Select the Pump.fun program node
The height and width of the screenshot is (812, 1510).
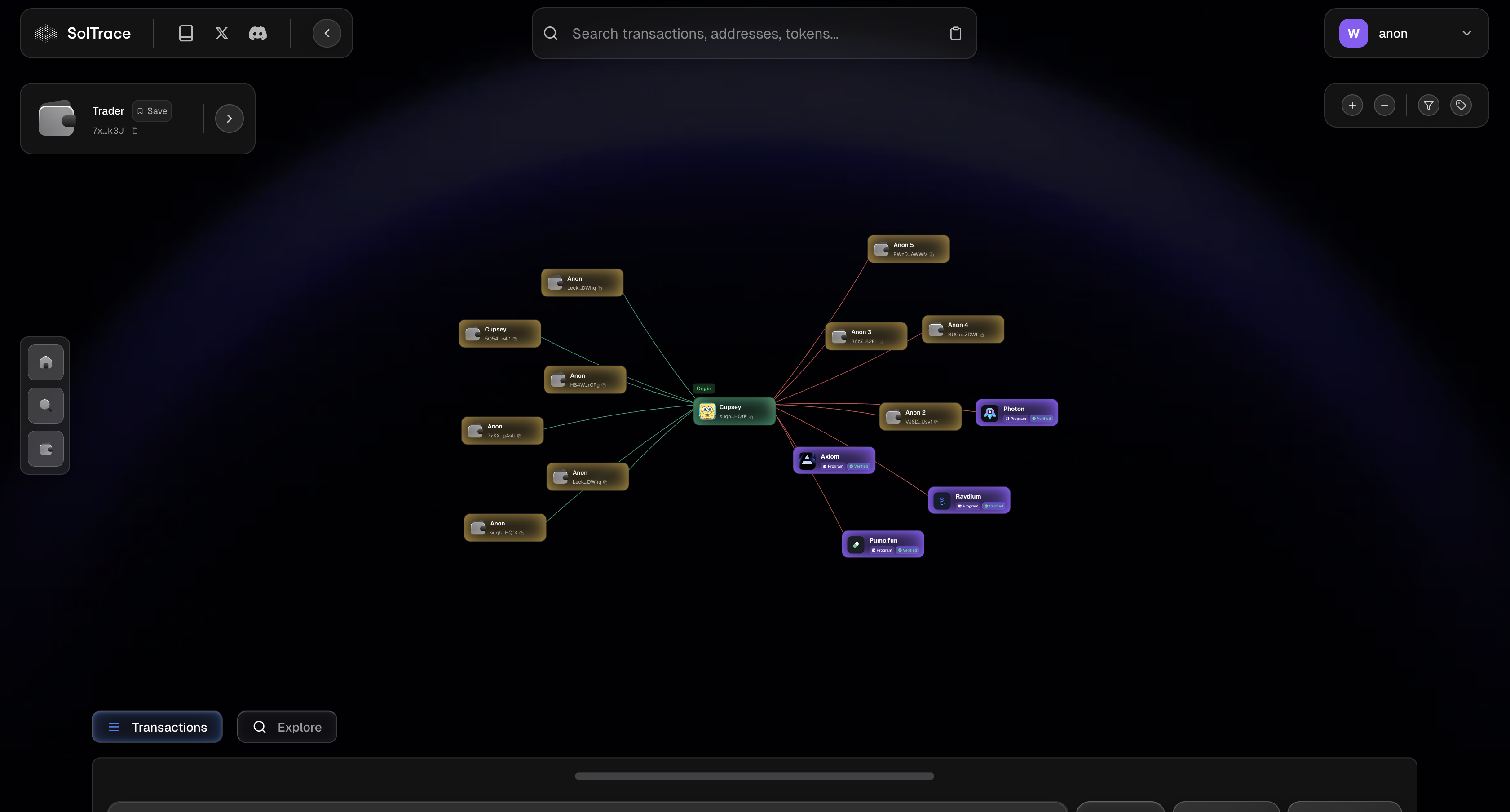pos(883,543)
